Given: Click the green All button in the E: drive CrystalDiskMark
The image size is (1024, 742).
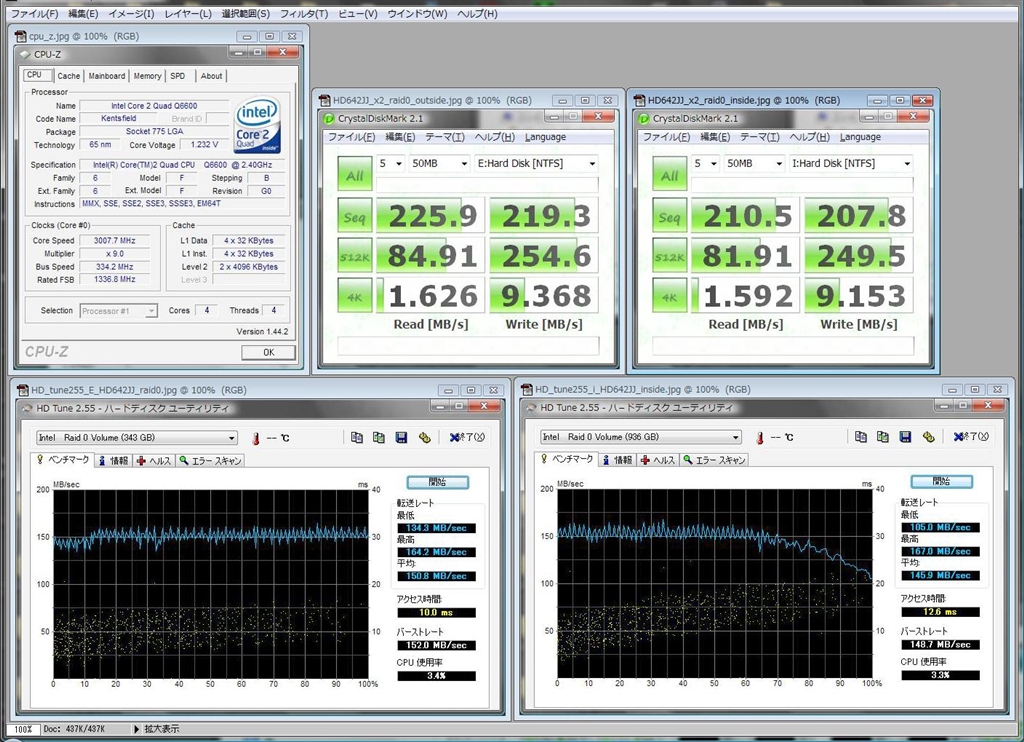Looking at the screenshot, I should 353,173.
